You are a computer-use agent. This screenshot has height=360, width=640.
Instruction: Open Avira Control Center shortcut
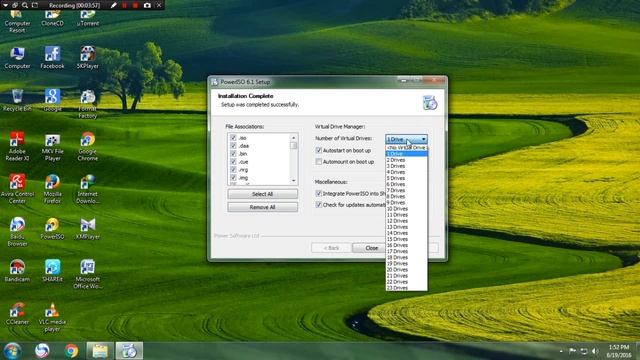(17, 189)
